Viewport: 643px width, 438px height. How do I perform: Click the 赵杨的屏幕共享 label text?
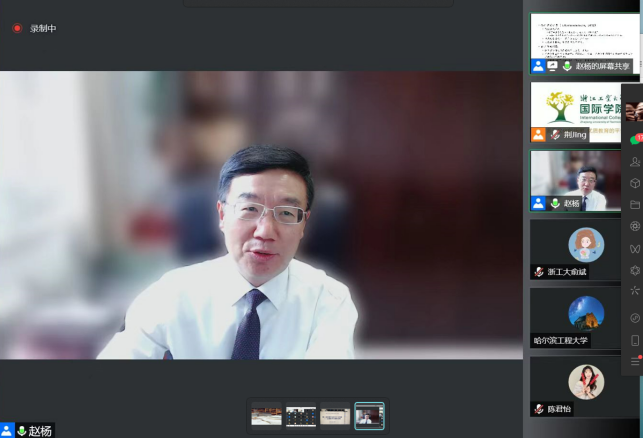(602, 66)
